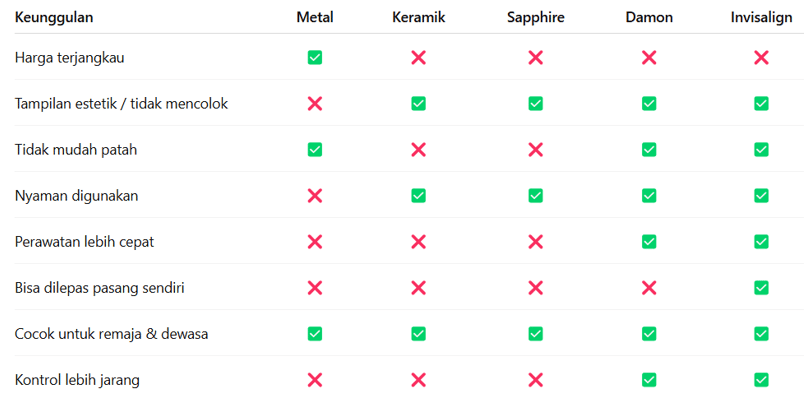Viewport: 812px width, 412px height.
Task: Click red cross for Keramik Perawatan lebih cepat
Action: click(x=418, y=242)
